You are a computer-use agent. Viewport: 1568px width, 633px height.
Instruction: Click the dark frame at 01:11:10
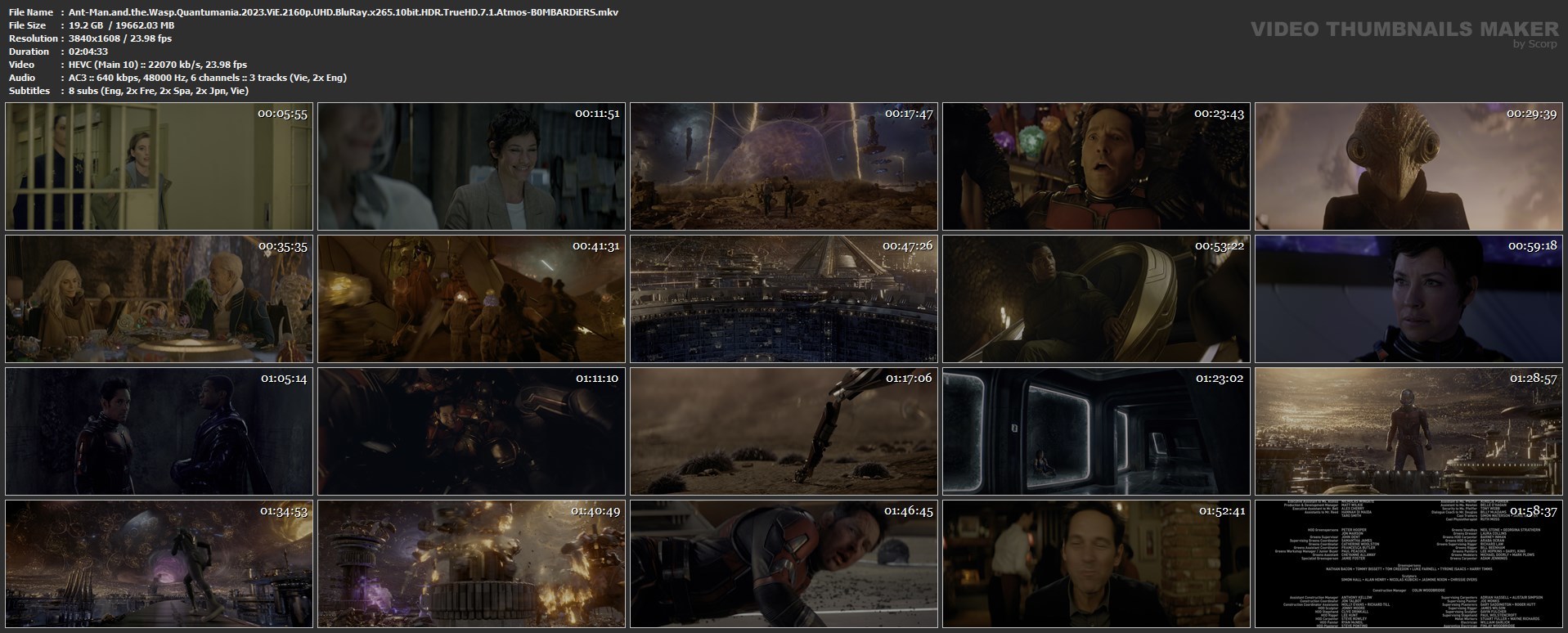(471, 431)
